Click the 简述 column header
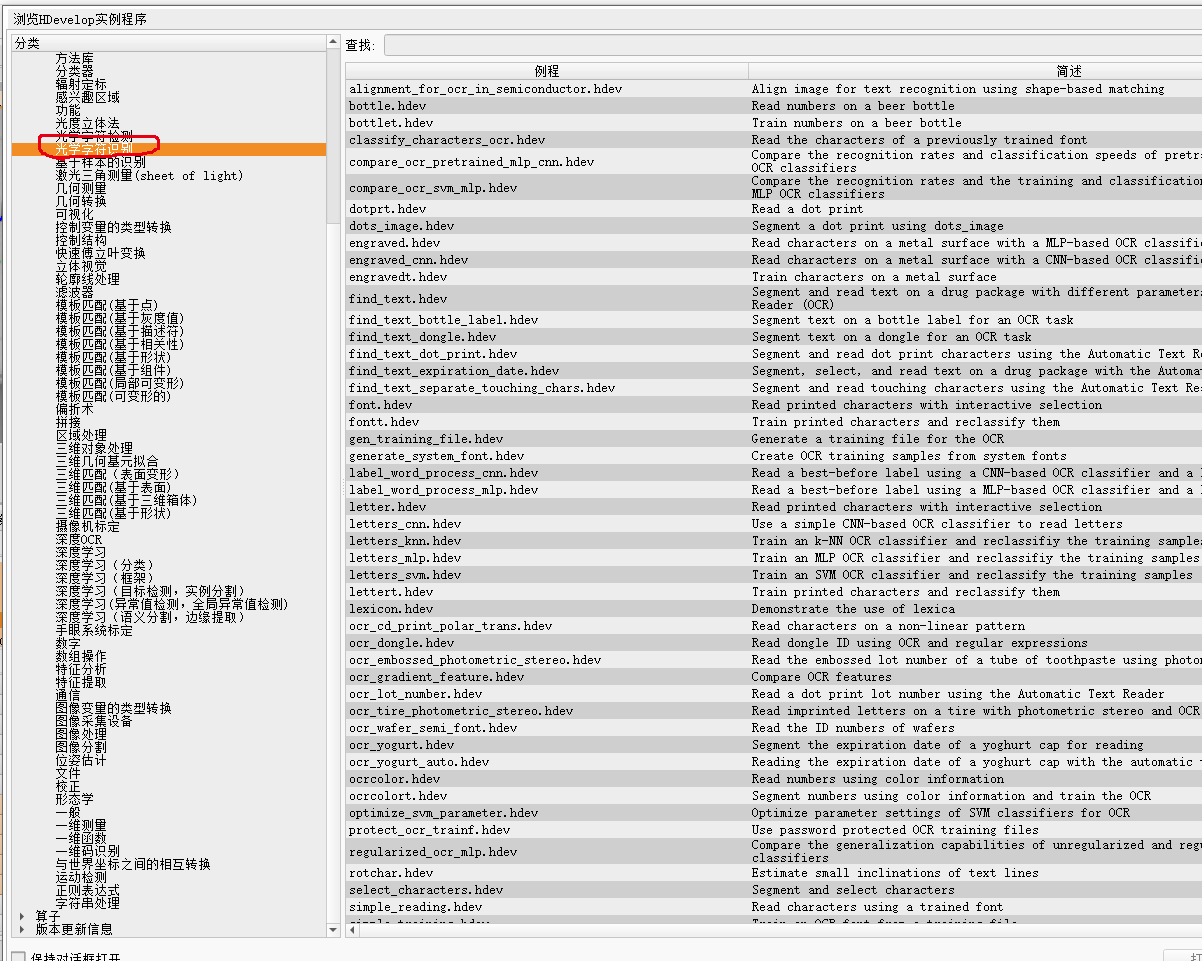1202x961 pixels. coord(1069,71)
